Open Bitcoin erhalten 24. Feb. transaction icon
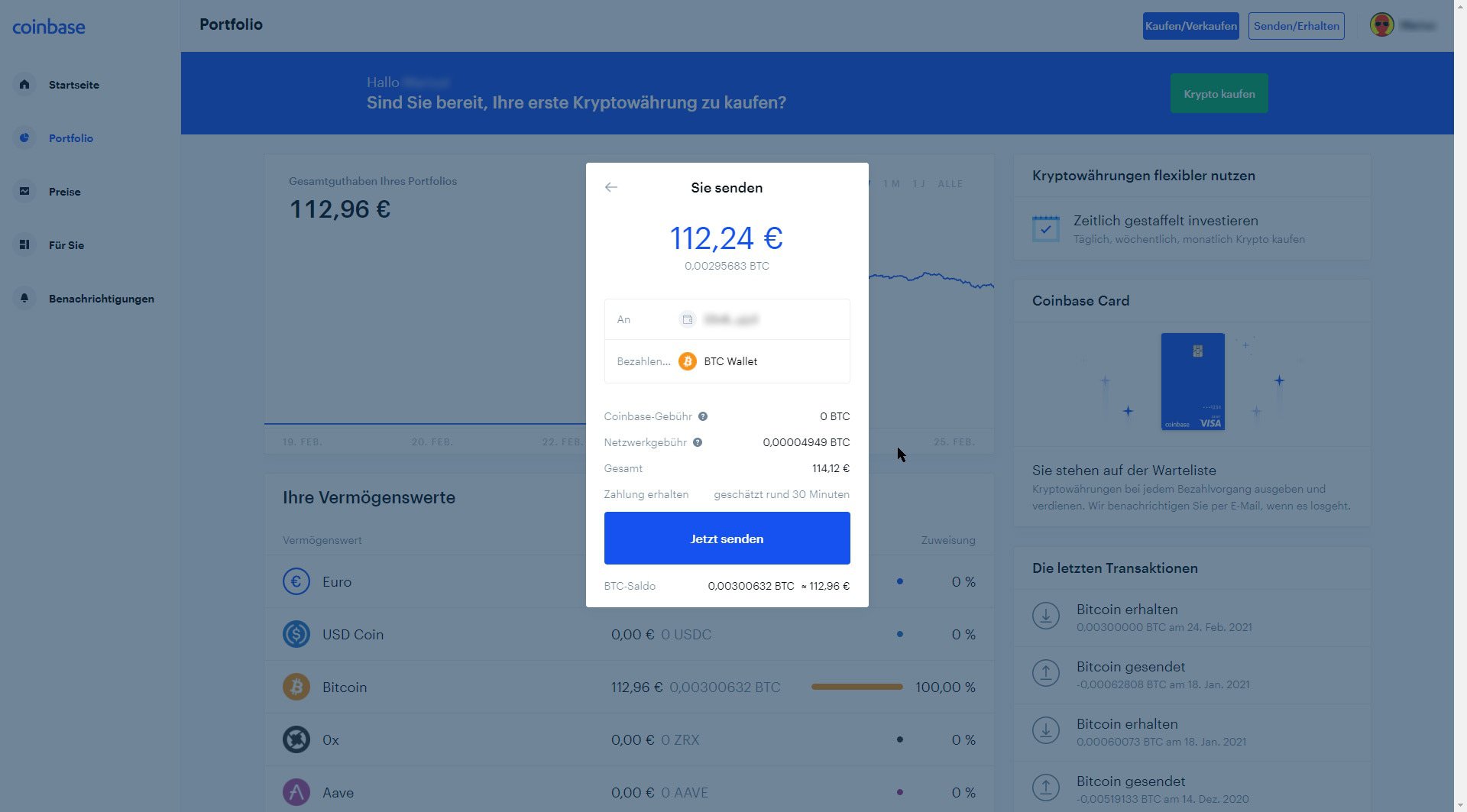Image resolution: width=1467 pixels, height=812 pixels. click(1046, 616)
